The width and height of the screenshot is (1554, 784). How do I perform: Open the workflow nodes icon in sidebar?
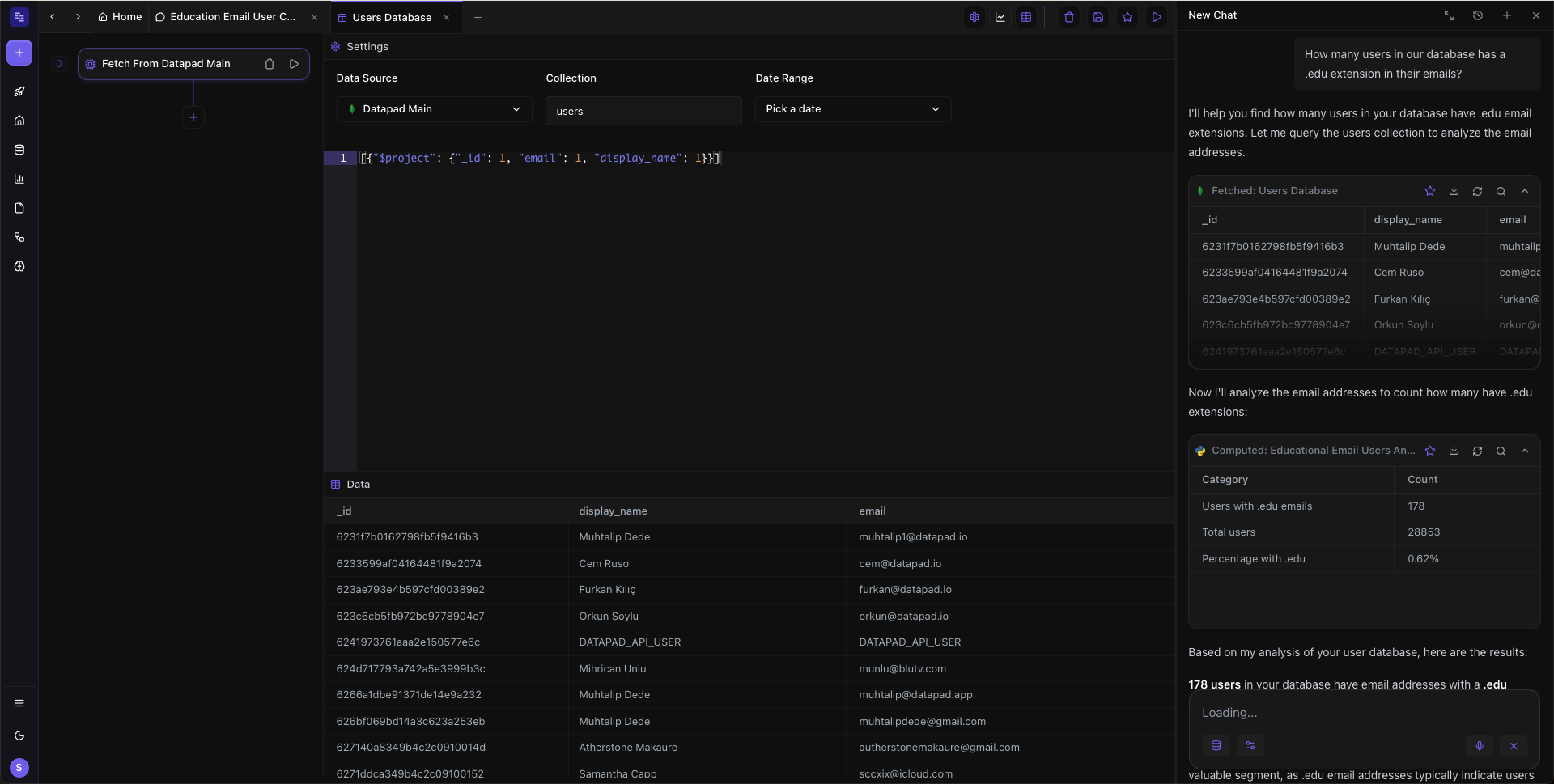(x=19, y=237)
